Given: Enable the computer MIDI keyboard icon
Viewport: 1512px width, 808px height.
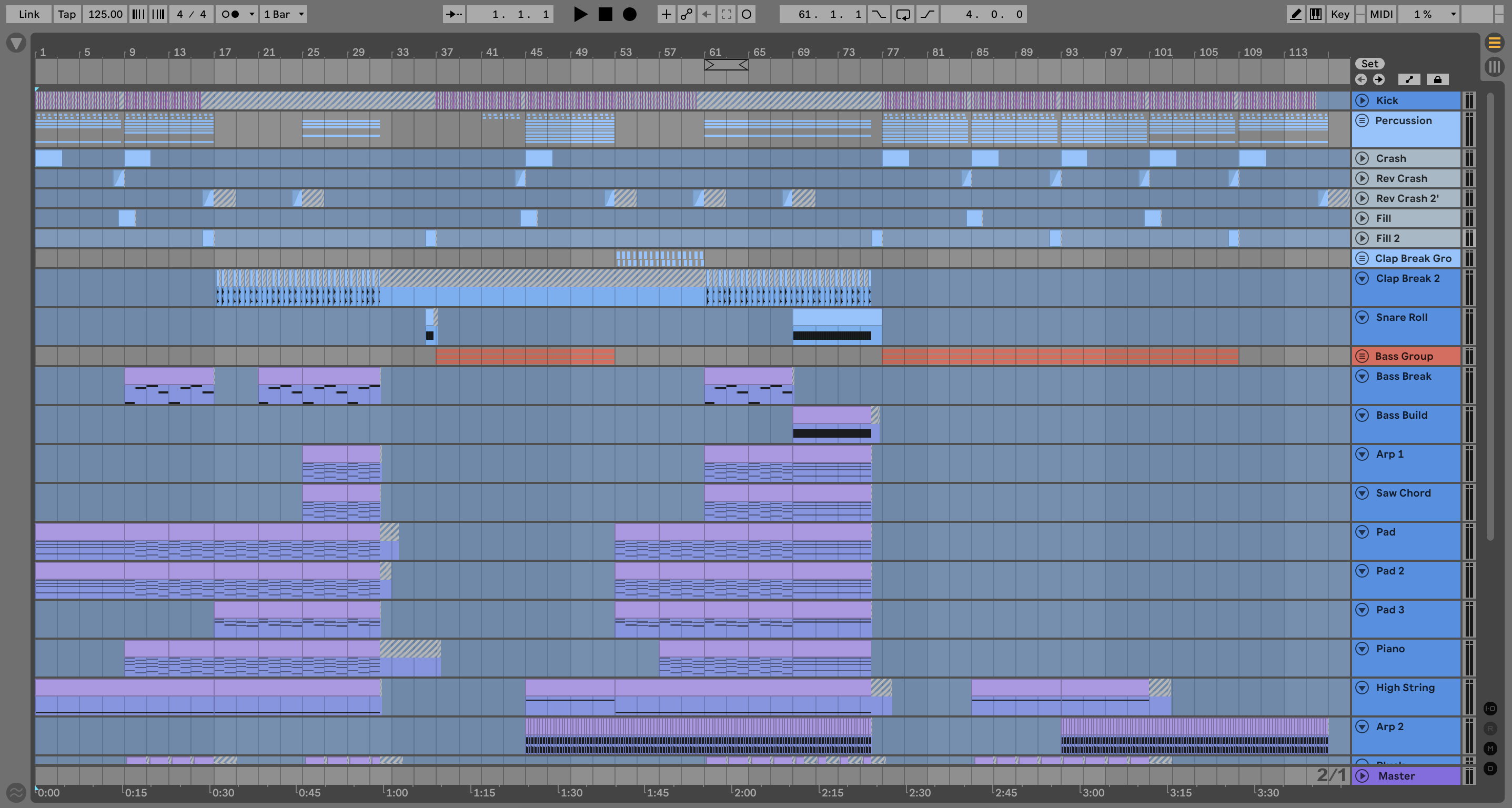Looking at the screenshot, I should pyautogui.click(x=1316, y=14).
